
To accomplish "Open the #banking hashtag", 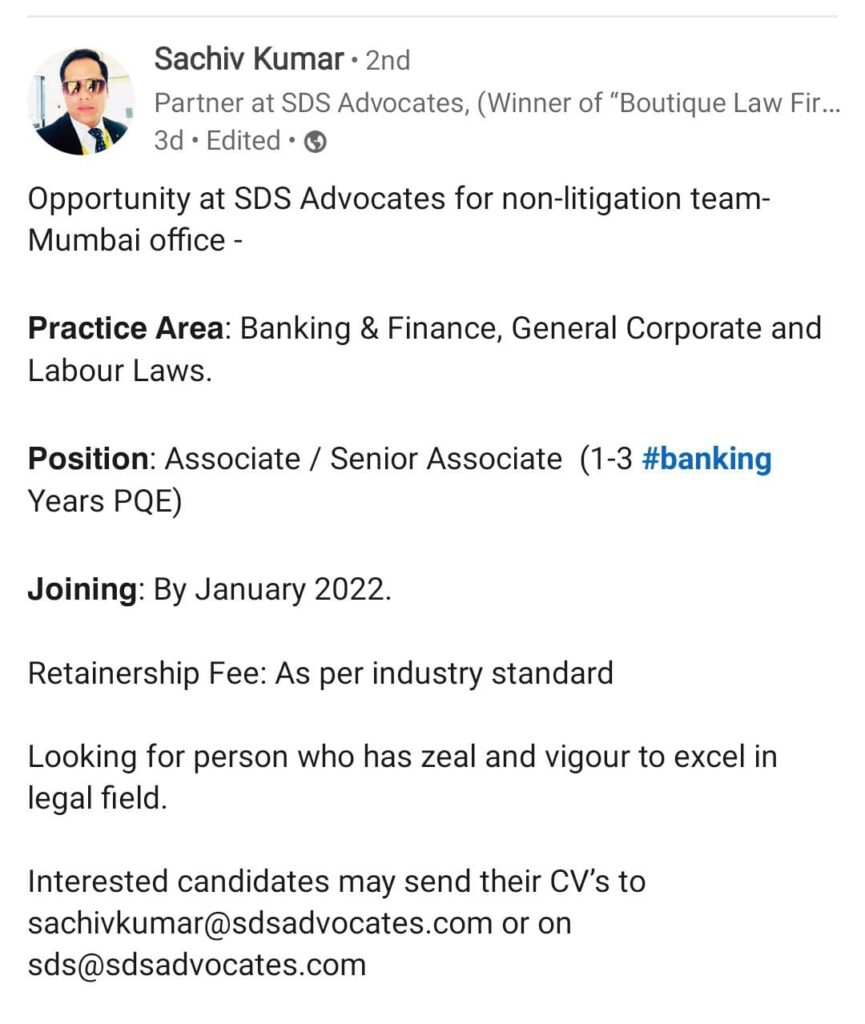I will 706,459.
